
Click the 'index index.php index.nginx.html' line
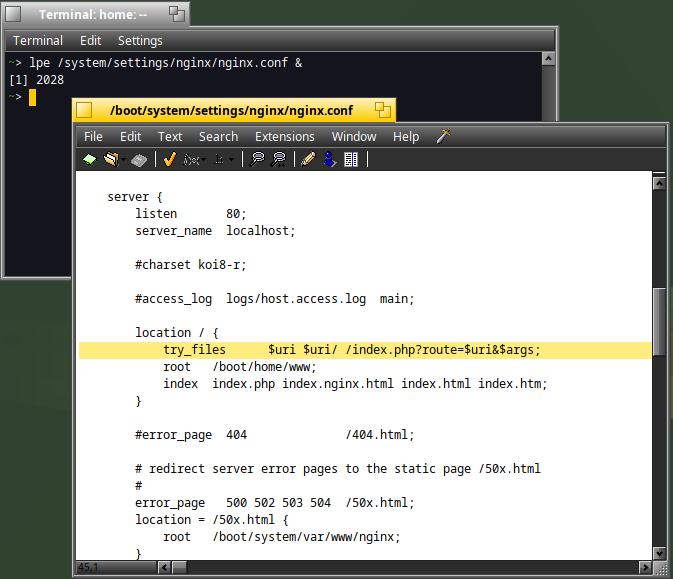point(355,384)
